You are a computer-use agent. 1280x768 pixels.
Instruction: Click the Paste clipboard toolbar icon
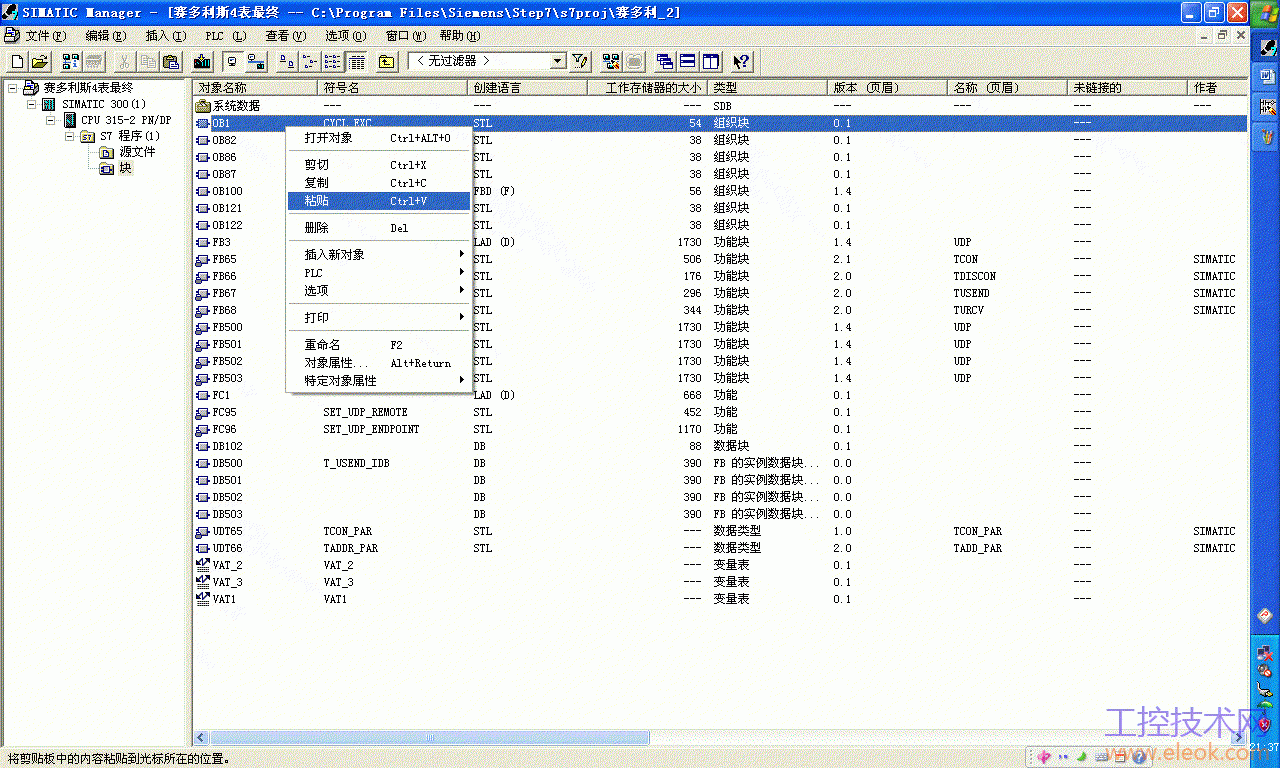click(x=171, y=62)
